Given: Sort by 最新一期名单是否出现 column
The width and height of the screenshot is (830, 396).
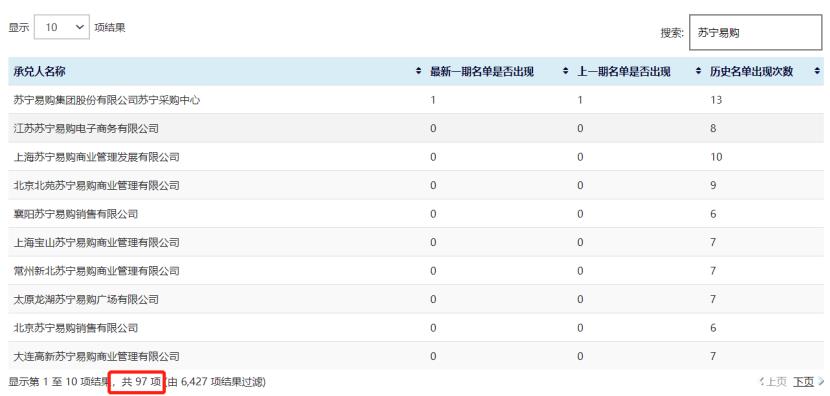Looking at the screenshot, I should tap(498, 71).
